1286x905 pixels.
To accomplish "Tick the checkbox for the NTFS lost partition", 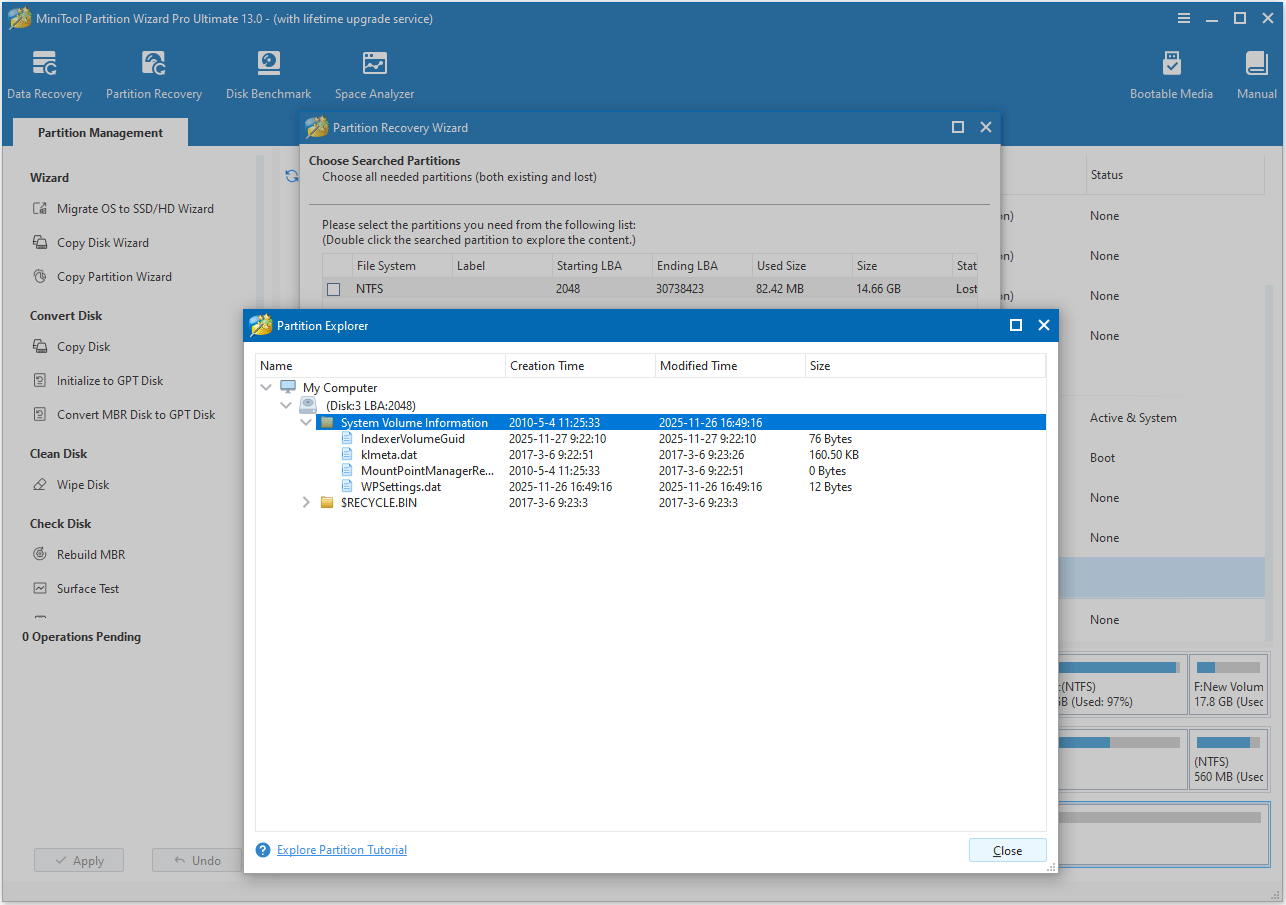I will (334, 290).
